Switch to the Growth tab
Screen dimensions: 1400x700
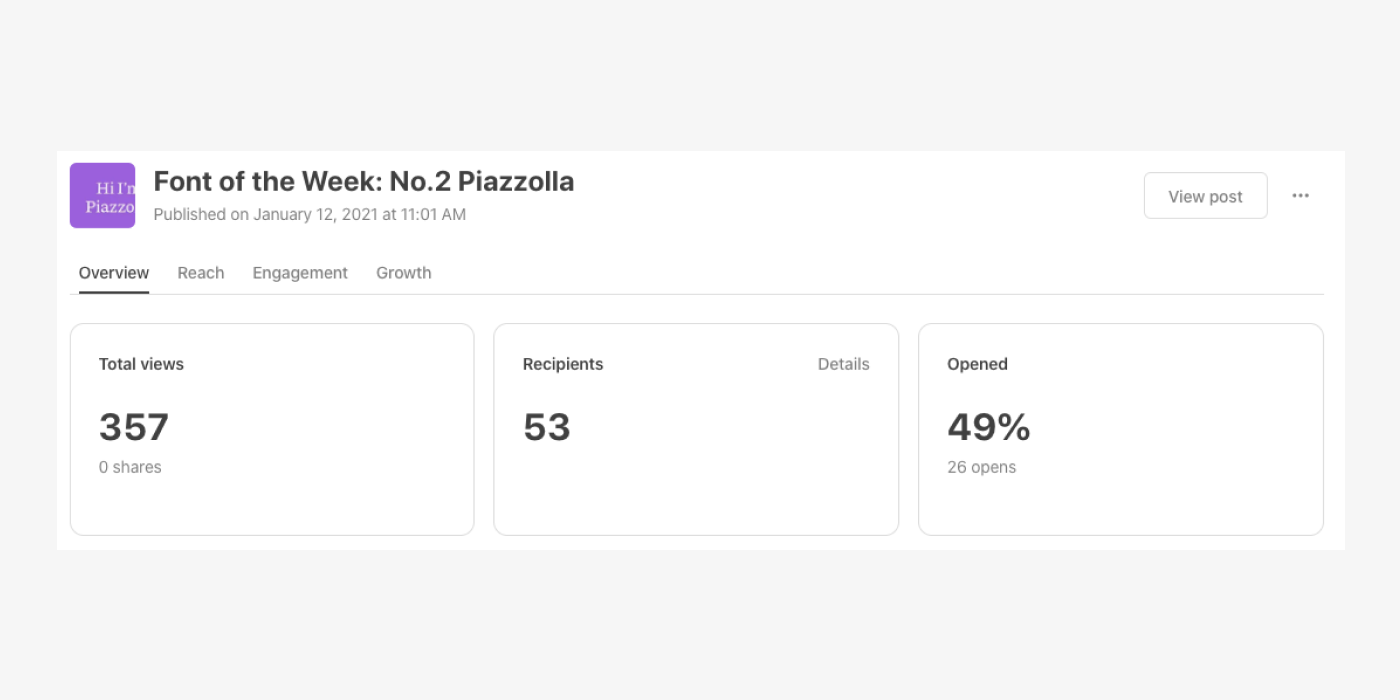[x=403, y=272]
